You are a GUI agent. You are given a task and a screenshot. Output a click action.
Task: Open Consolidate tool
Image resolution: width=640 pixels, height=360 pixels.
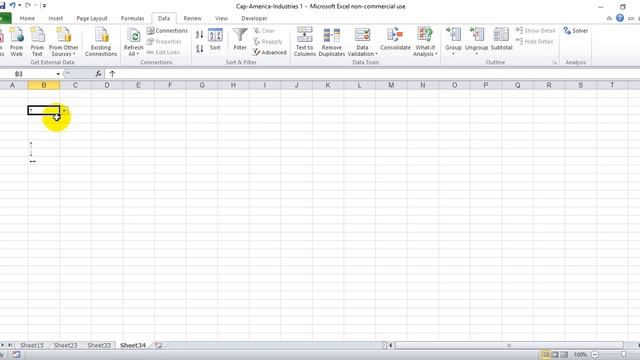[x=395, y=40]
